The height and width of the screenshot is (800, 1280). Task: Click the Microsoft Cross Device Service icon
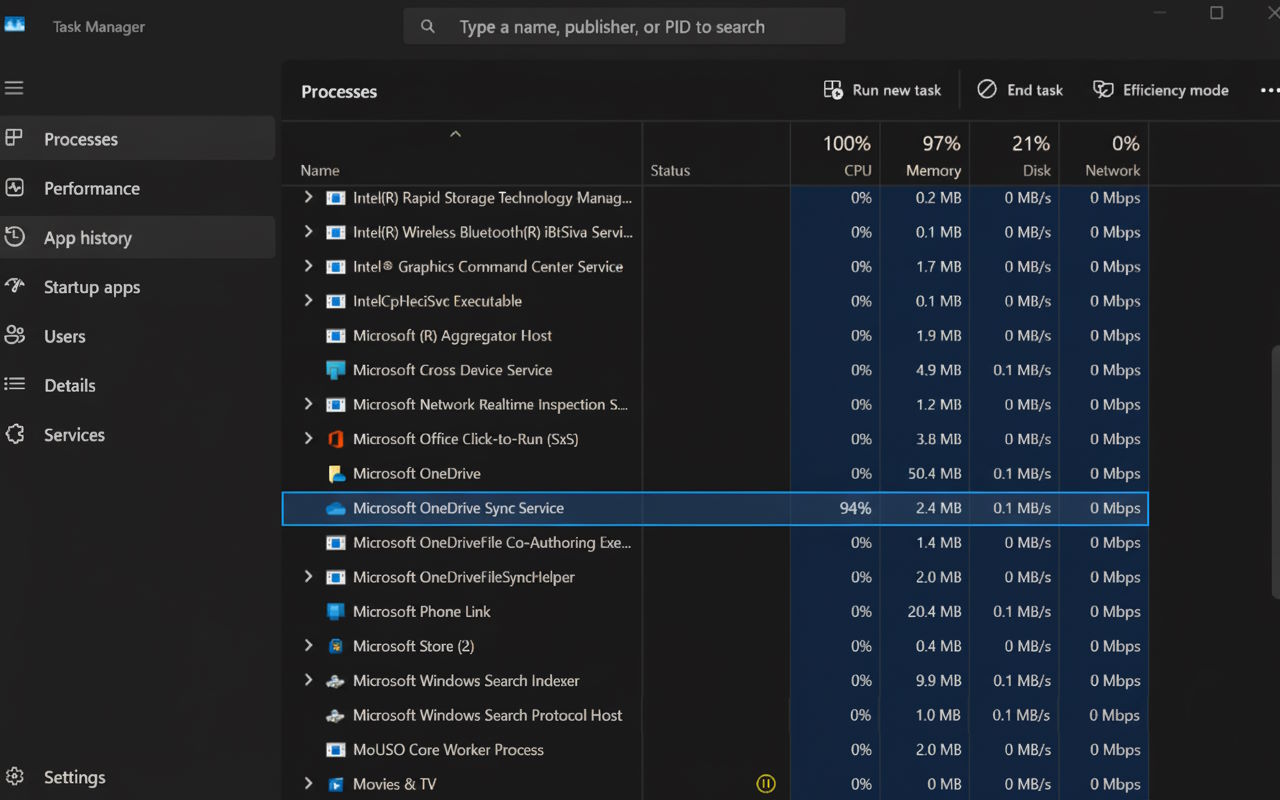[336, 370]
